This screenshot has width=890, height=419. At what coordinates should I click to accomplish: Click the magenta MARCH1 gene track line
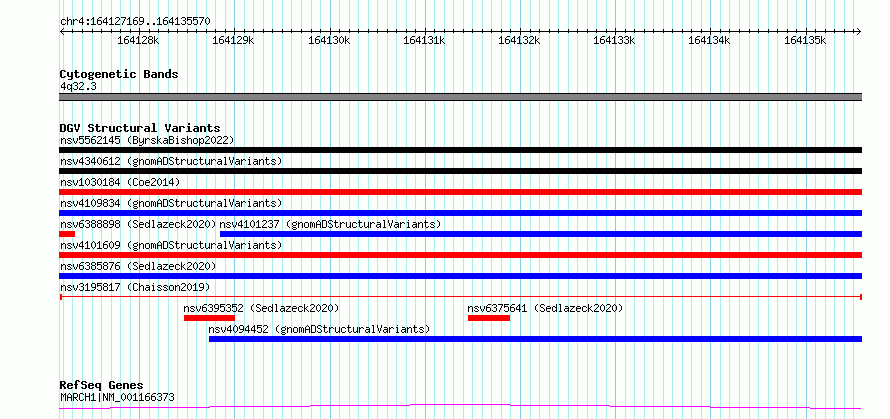coord(460,407)
